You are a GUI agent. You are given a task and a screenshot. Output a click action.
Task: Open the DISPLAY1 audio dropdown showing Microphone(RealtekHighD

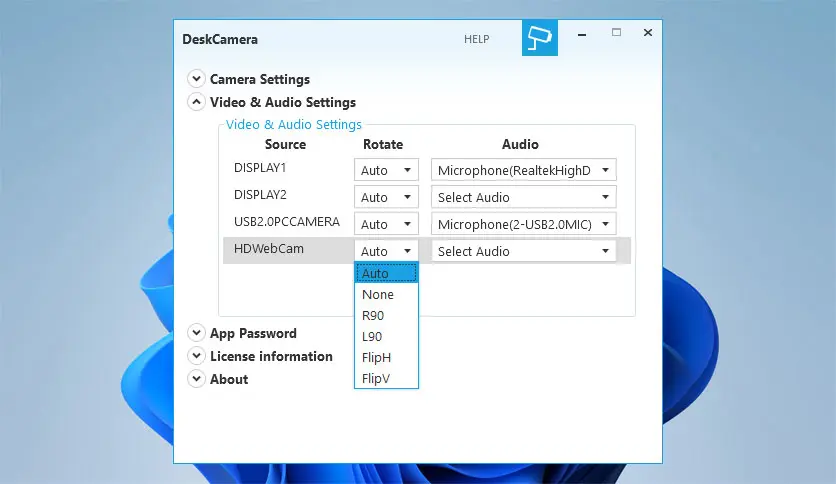pos(524,170)
